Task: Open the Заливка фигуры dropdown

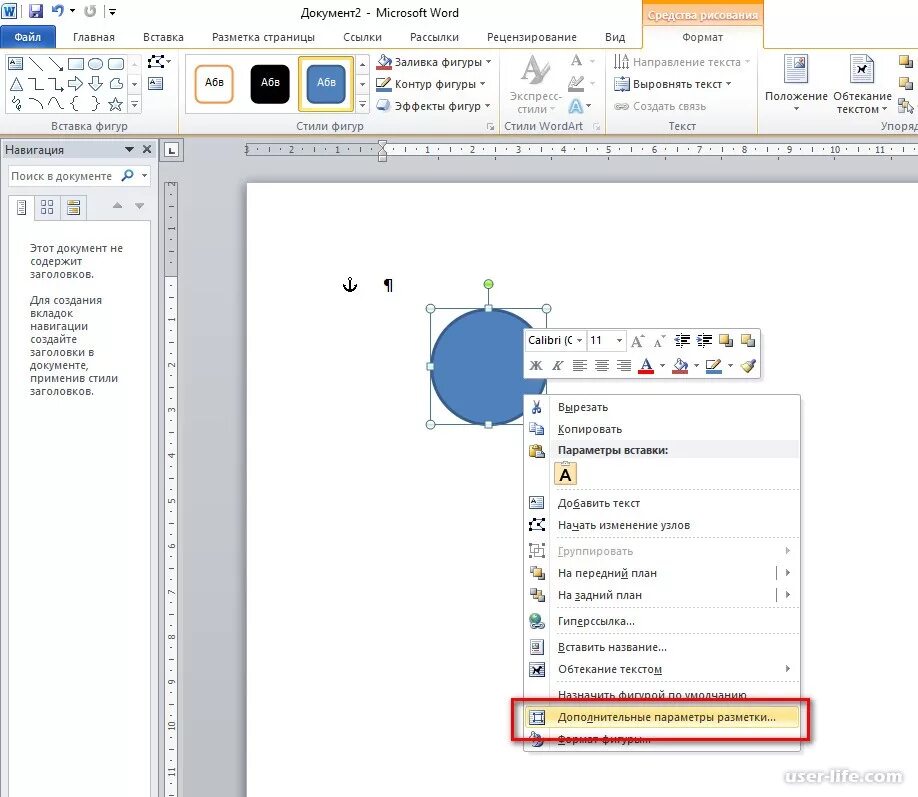Action: coord(434,62)
